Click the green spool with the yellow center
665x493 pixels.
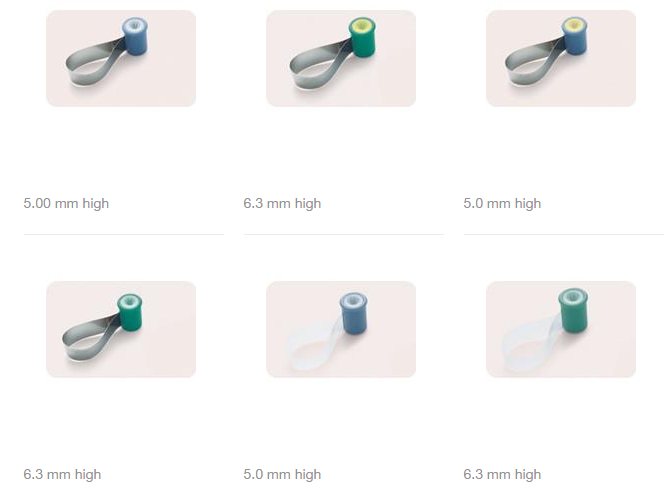click(x=362, y=37)
